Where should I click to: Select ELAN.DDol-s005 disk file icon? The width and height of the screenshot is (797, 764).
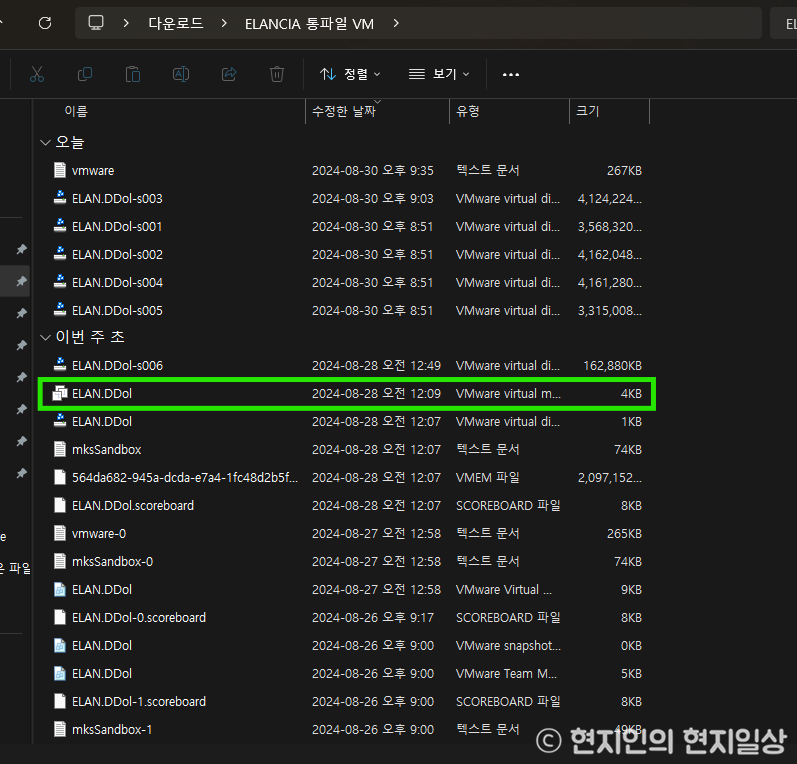[x=60, y=310]
